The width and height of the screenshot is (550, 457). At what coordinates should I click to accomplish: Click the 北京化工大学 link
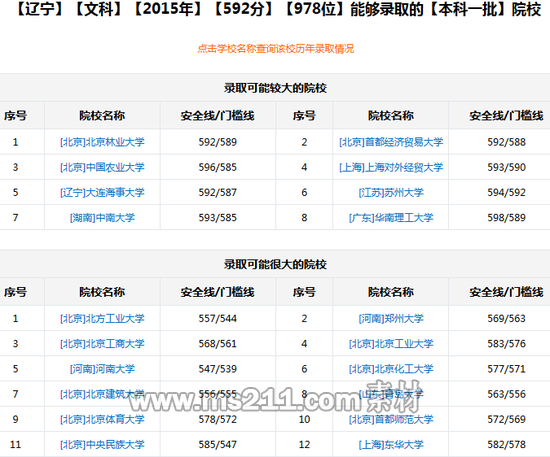pyautogui.click(x=391, y=369)
